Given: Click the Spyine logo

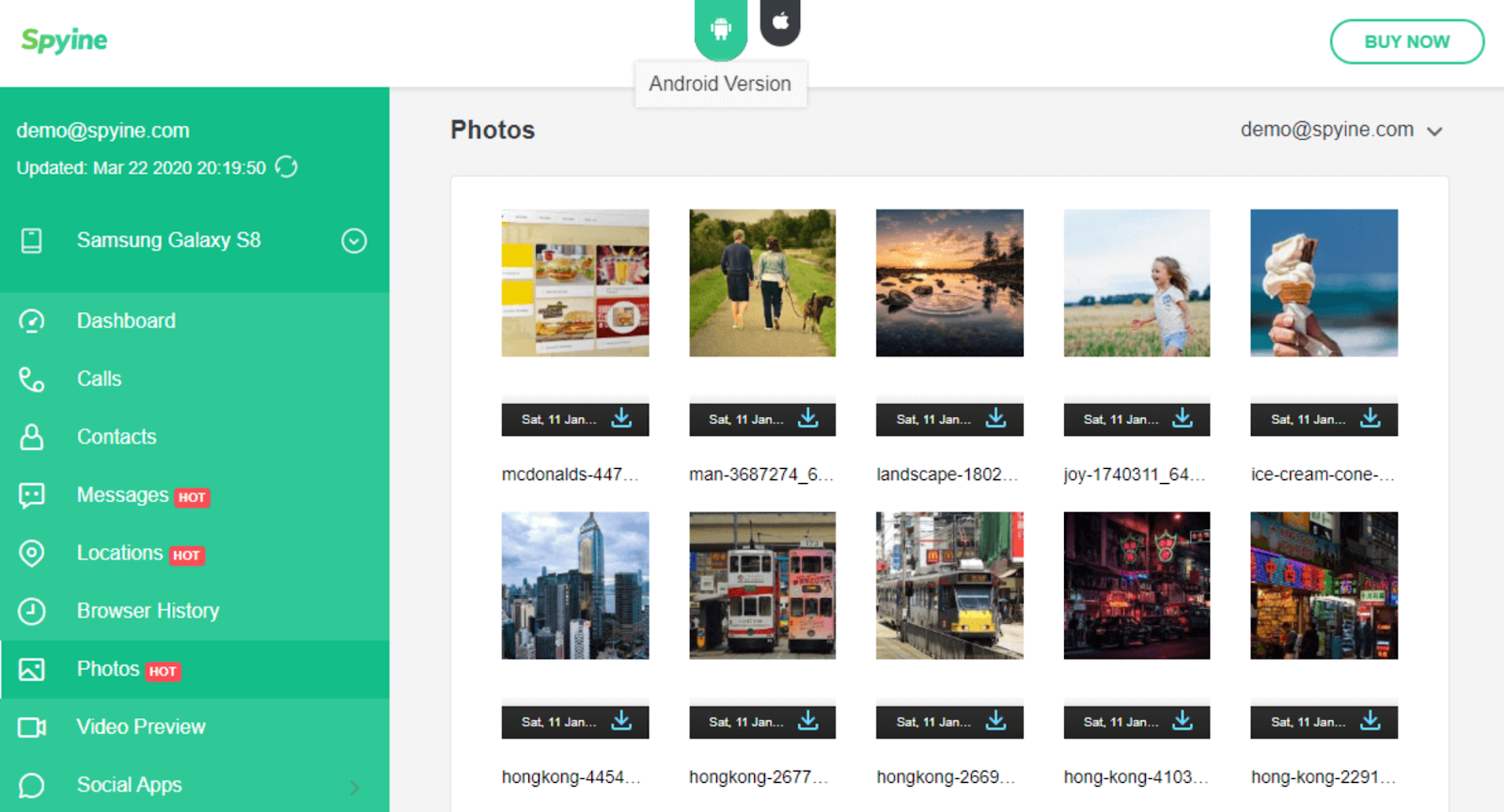Looking at the screenshot, I should 65,40.
